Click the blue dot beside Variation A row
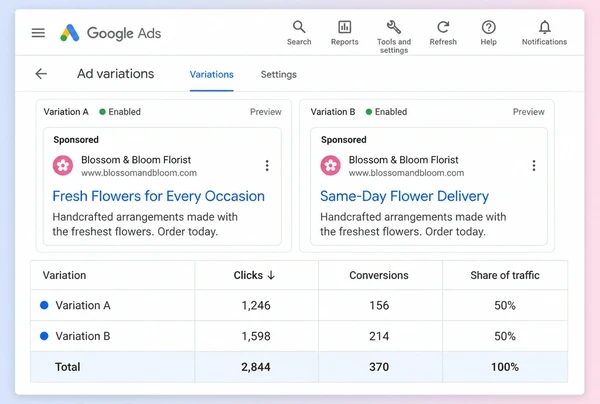600x404 pixels. pyautogui.click(x=44, y=305)
